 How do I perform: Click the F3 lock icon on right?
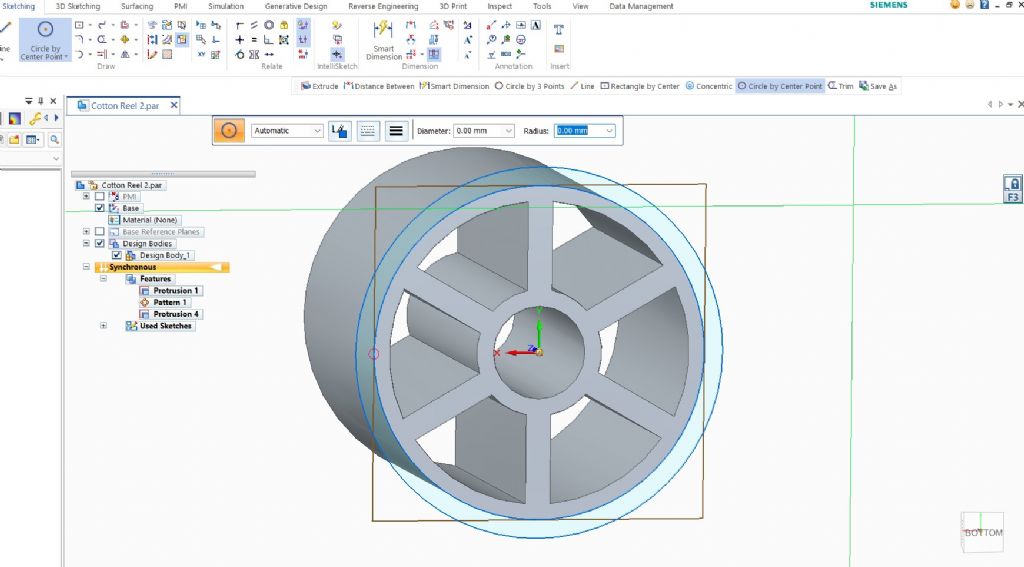(1013, 189)
